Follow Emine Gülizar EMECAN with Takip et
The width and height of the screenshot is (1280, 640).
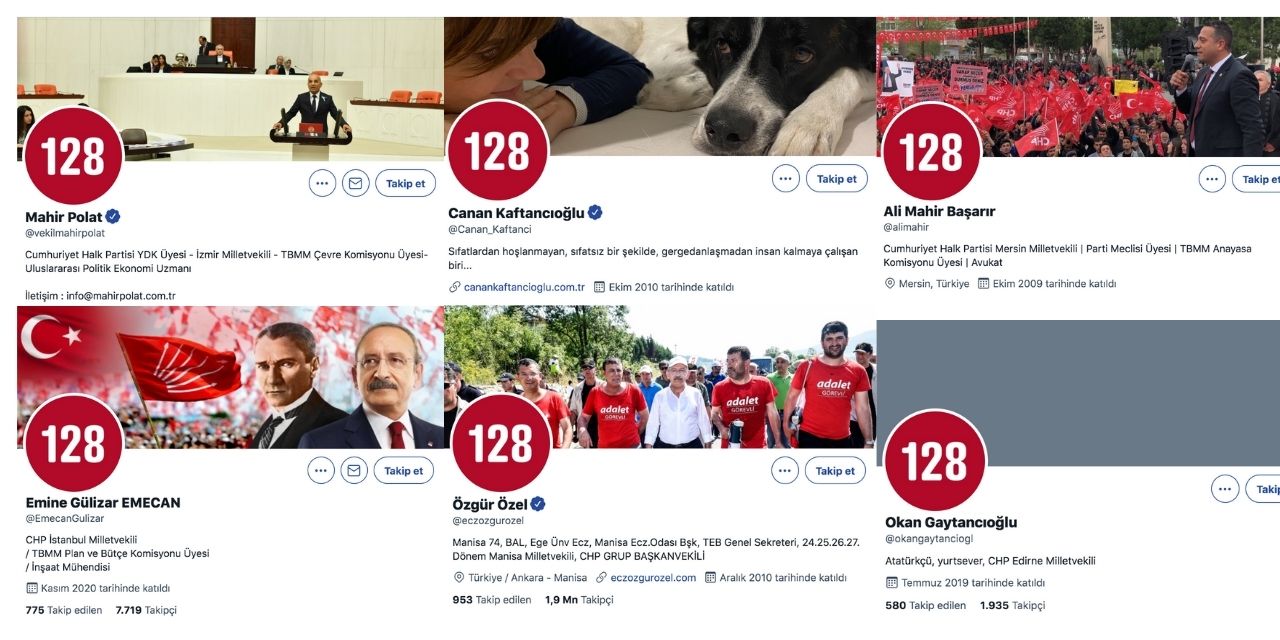(x=404, y=470)
